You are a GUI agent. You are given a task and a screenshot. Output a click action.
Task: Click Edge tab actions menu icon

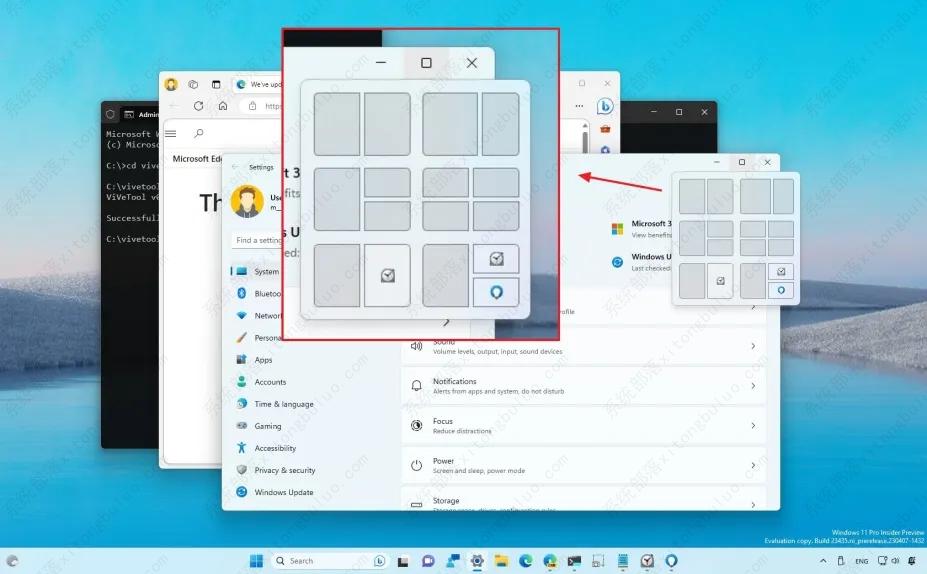click(216, 85)
